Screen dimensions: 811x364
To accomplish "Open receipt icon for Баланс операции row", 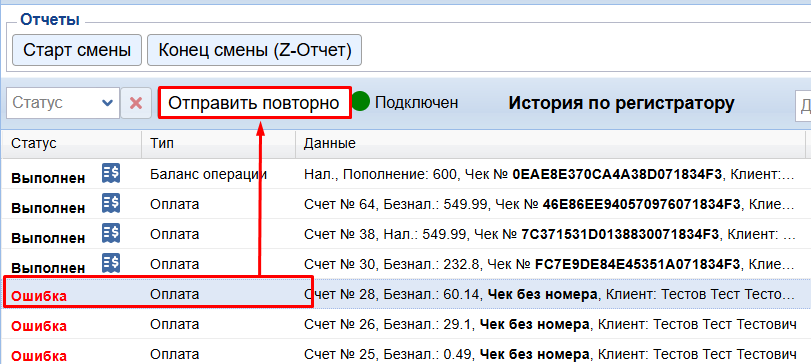I will pos(111,172).
